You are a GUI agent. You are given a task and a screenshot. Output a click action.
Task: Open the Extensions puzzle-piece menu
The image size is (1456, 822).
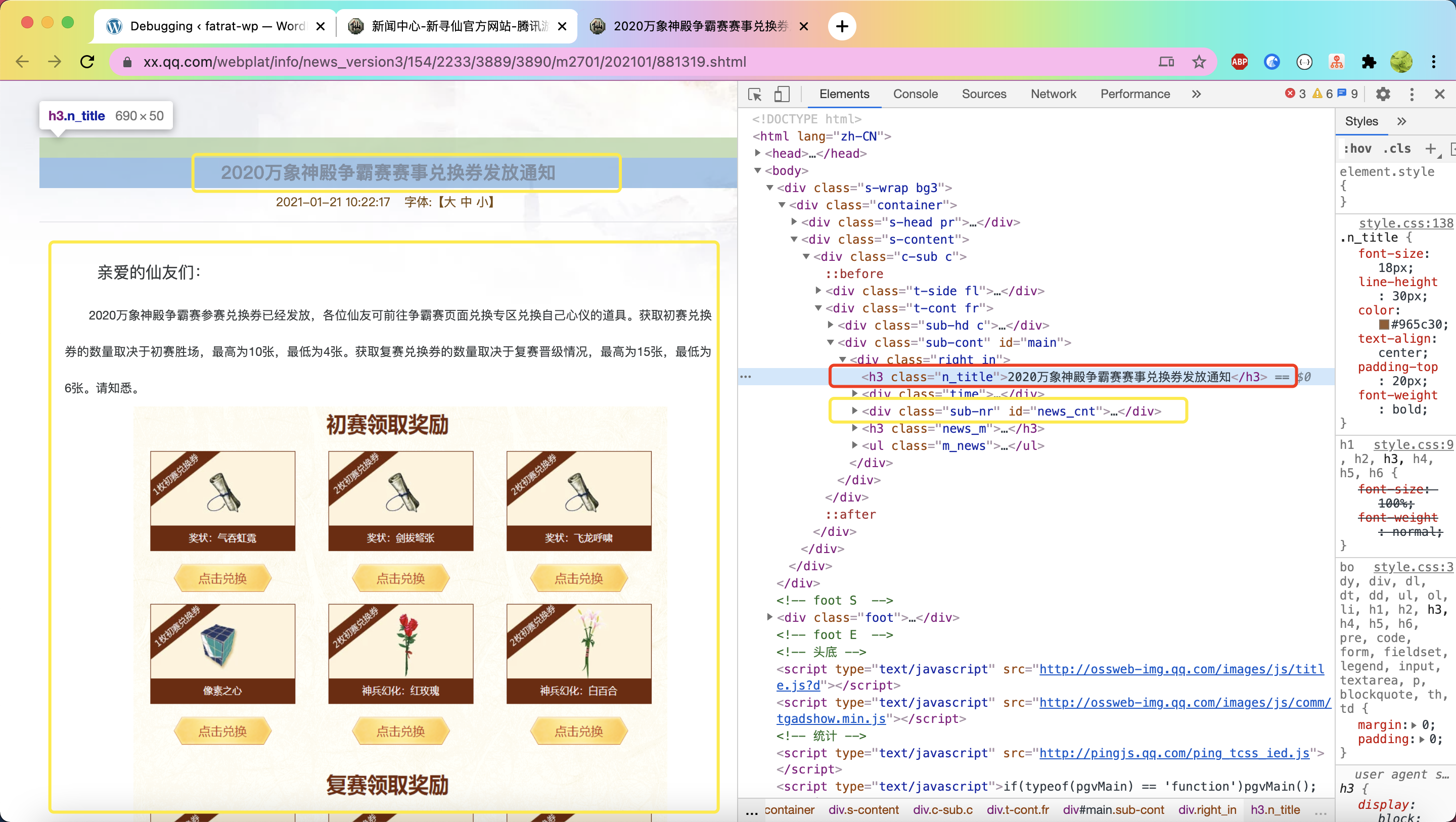[x=1369, y=62]
